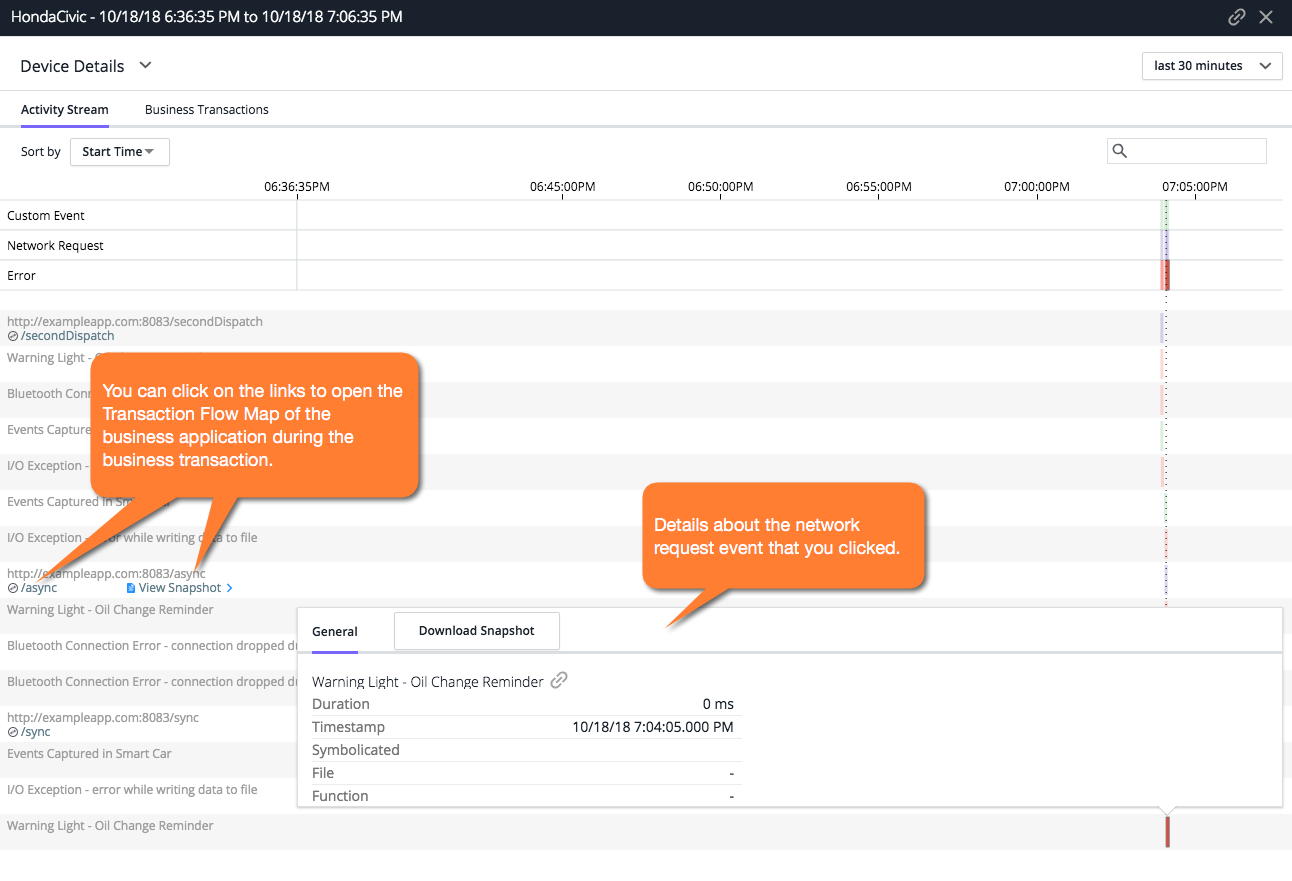Click link icon beside Warning Light - Oil Change Reminder

(559, 680)
